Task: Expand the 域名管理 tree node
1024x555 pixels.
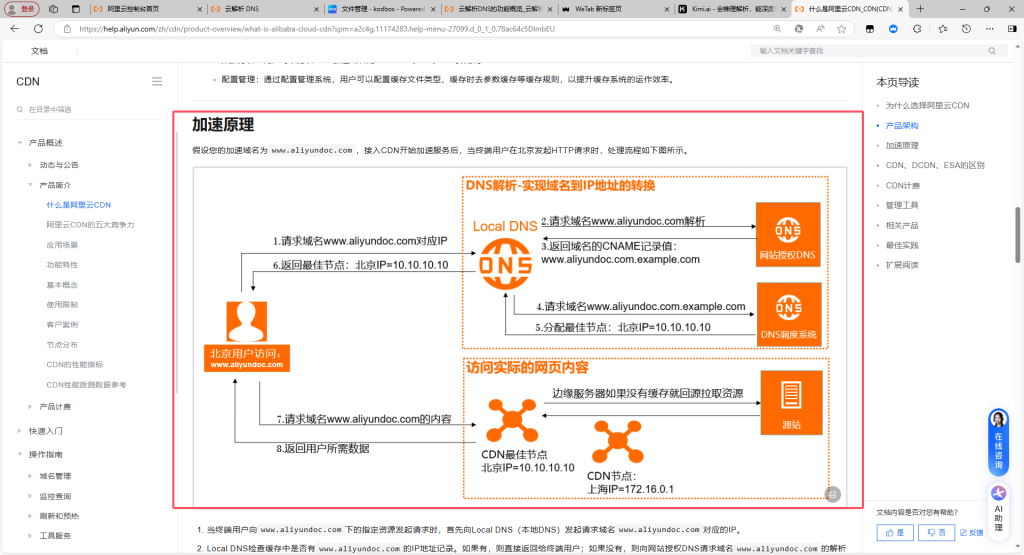Action: click(x=31, y=476)
